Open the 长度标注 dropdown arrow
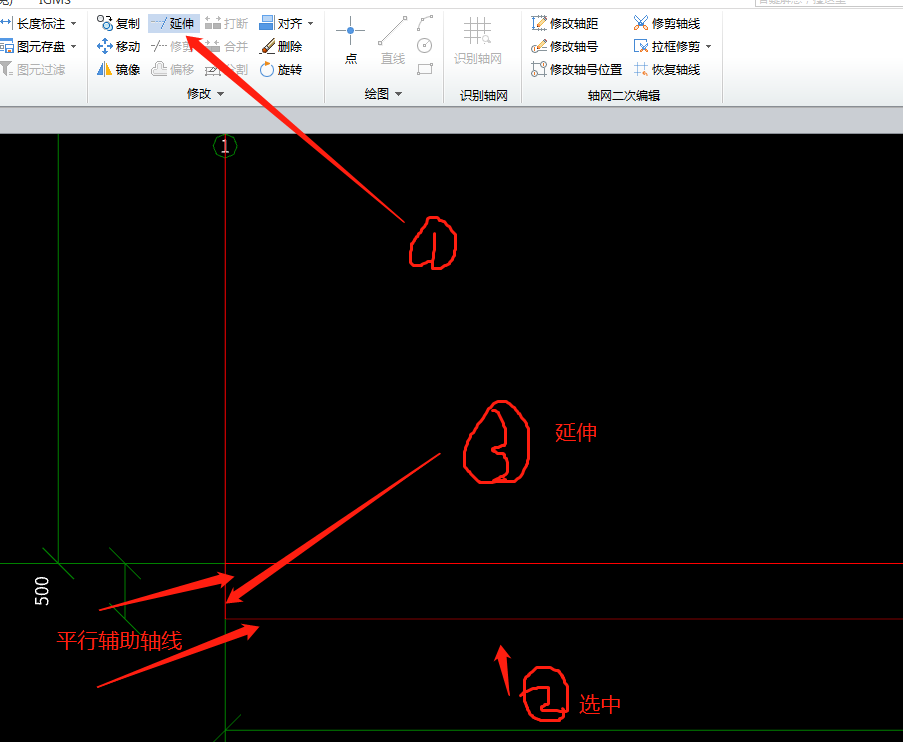The height and width of the screenshot is (742, 903). click(x=73, y=24)
